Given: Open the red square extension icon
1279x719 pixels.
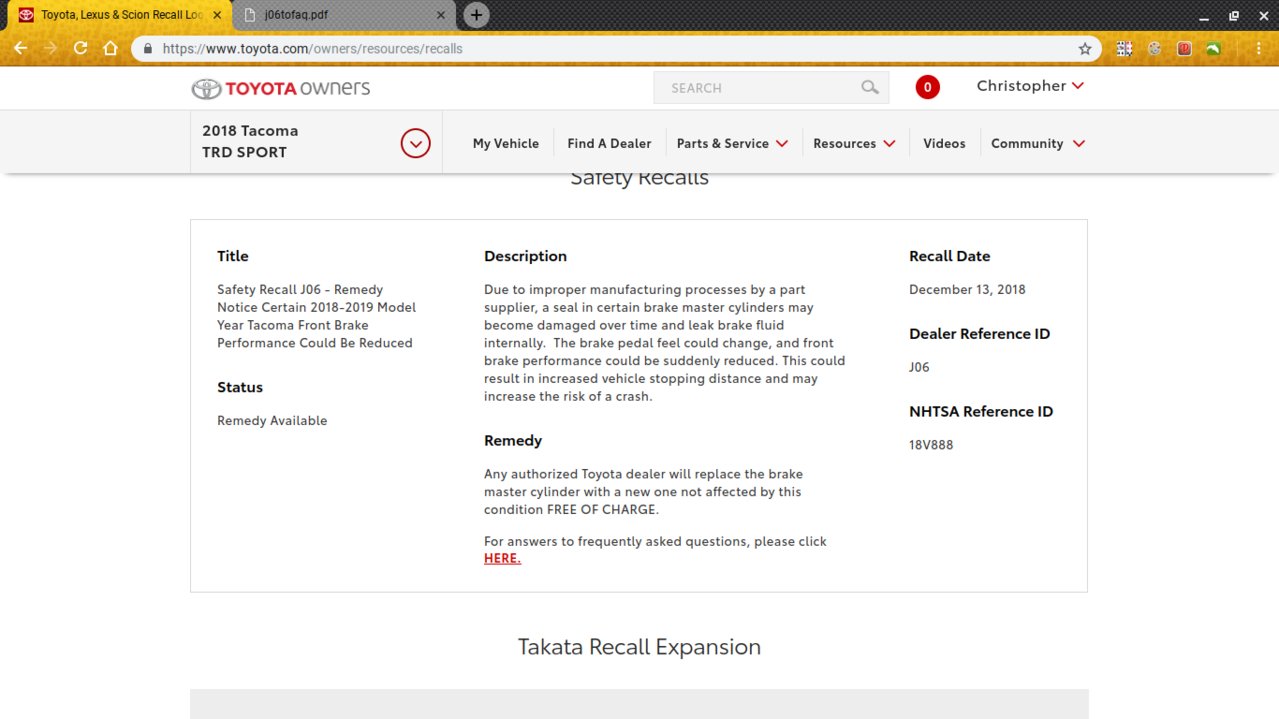Looking at the screenshot, I should tap(1185, 48).
